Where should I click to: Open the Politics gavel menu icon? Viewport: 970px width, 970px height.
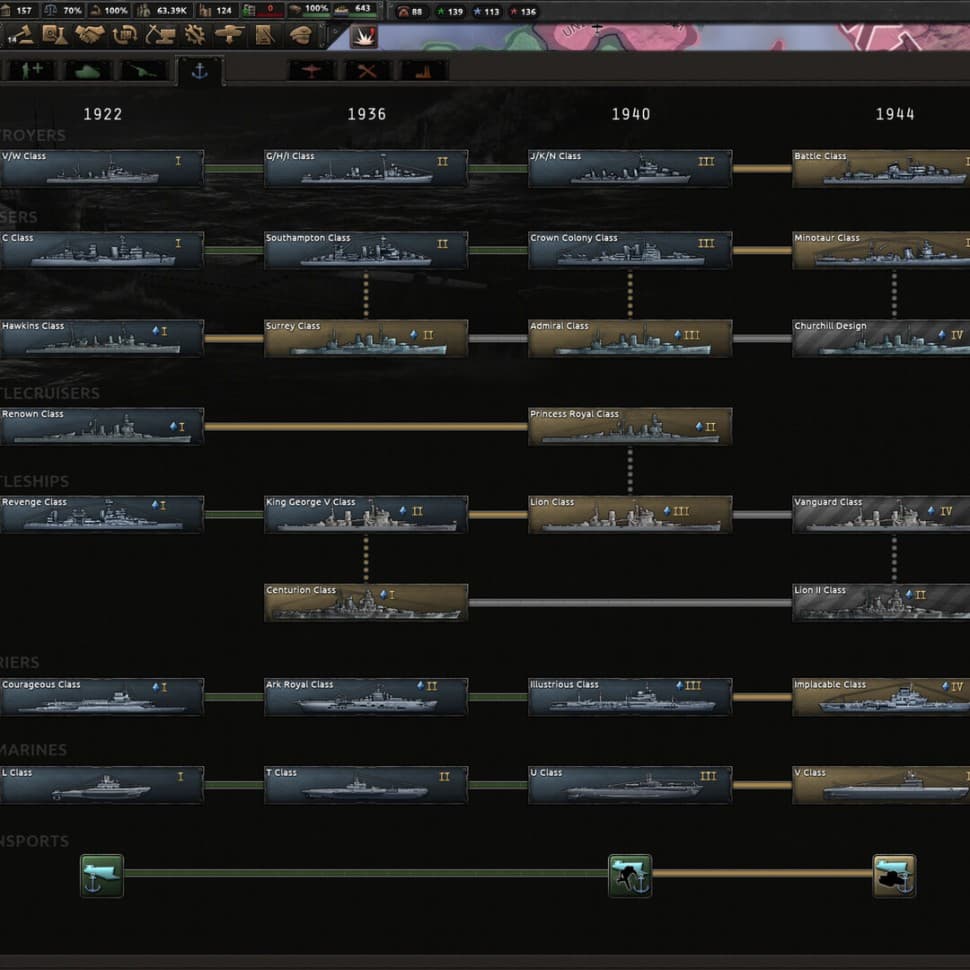(x=24, y=35)
